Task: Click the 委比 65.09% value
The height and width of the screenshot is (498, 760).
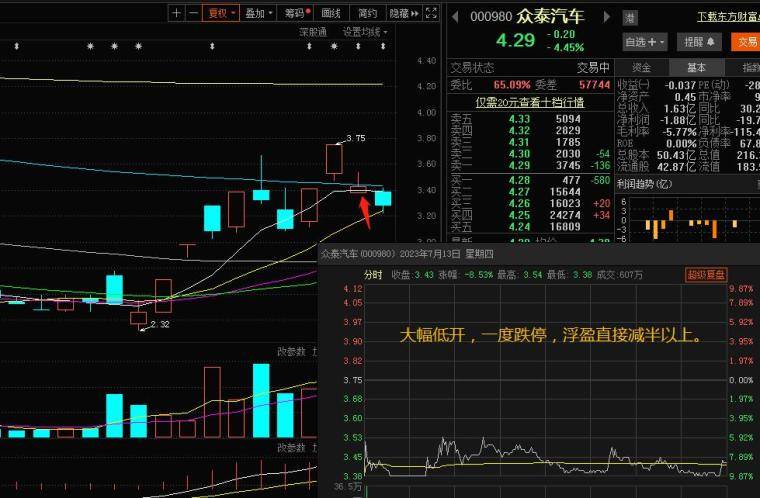Action: 512,85
